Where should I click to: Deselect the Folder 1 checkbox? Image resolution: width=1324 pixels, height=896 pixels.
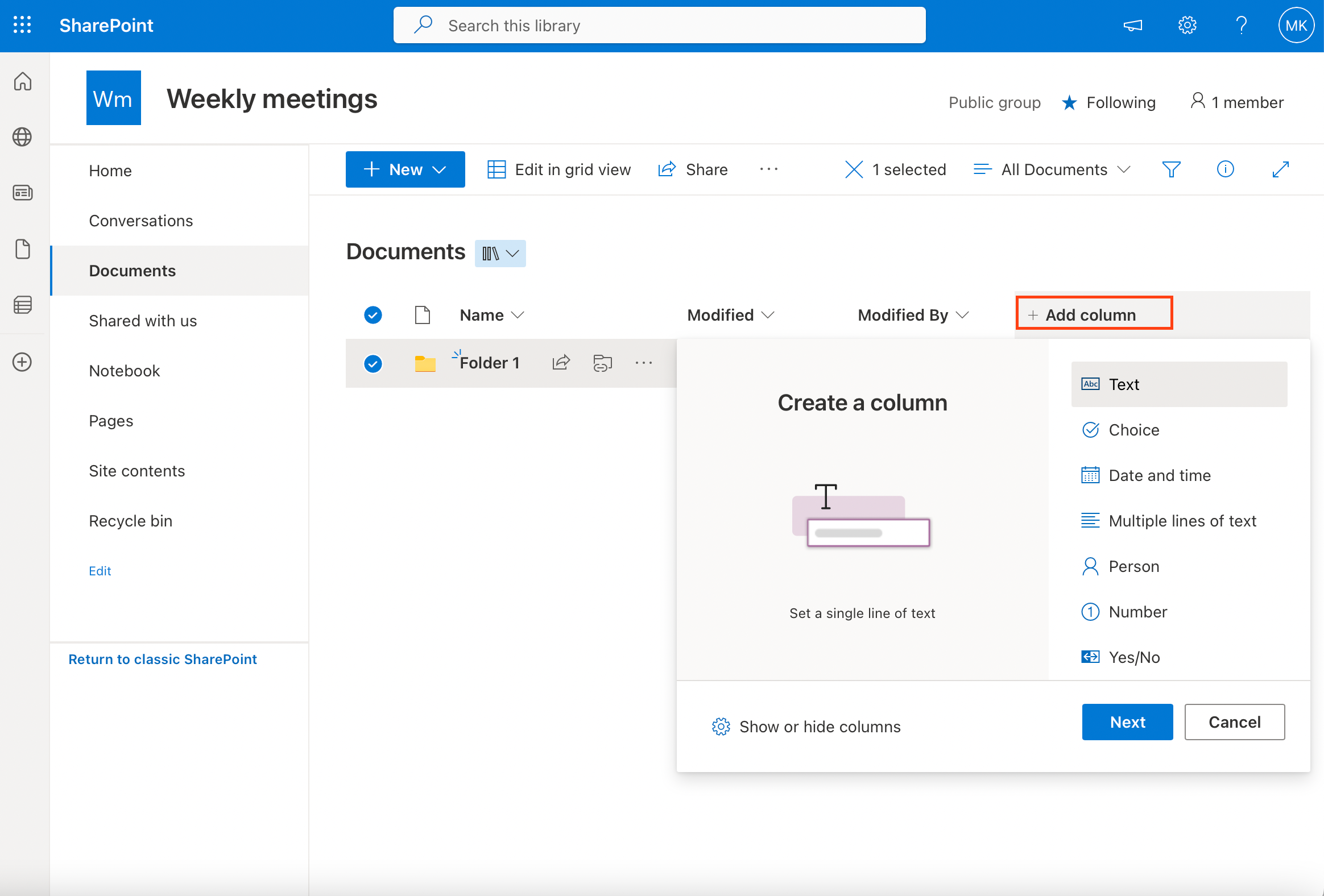click(373, 363)
